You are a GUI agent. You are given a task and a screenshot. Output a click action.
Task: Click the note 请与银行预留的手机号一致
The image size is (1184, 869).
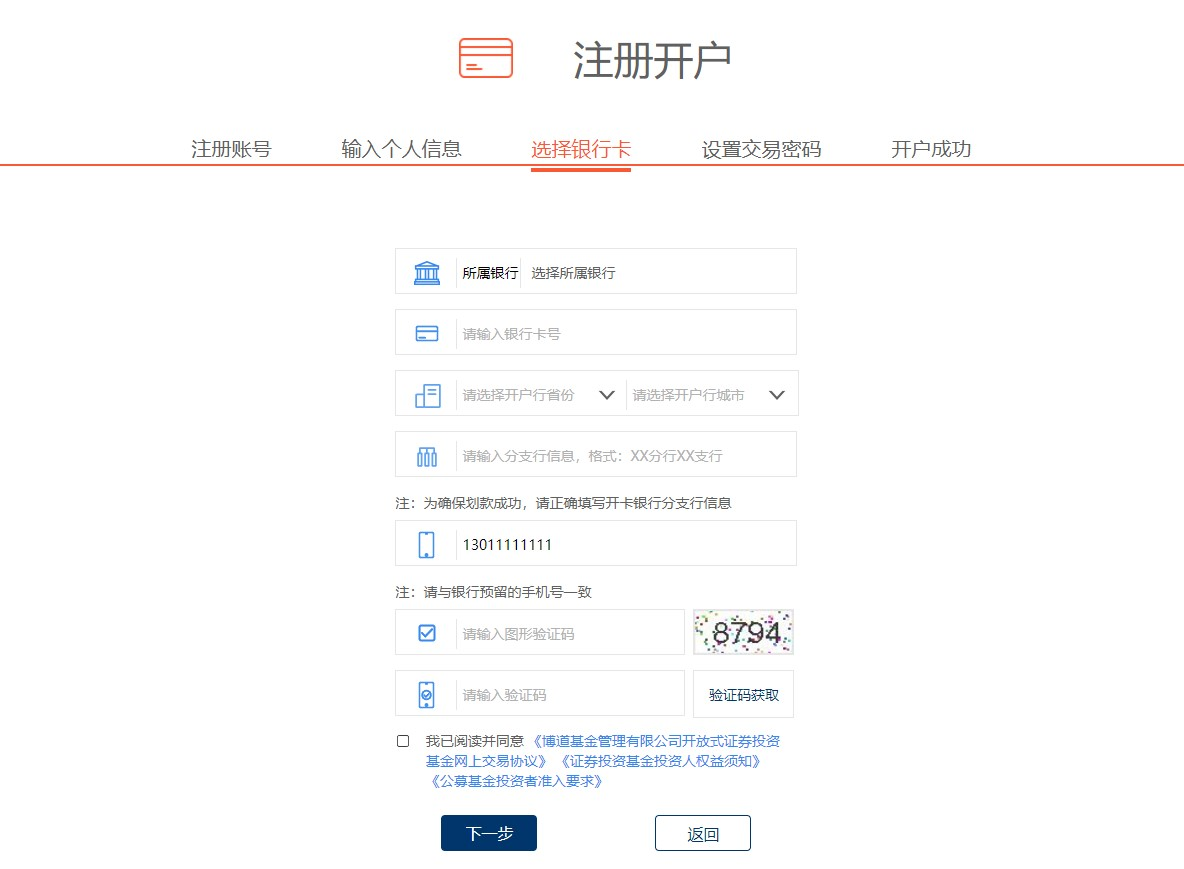493,592
